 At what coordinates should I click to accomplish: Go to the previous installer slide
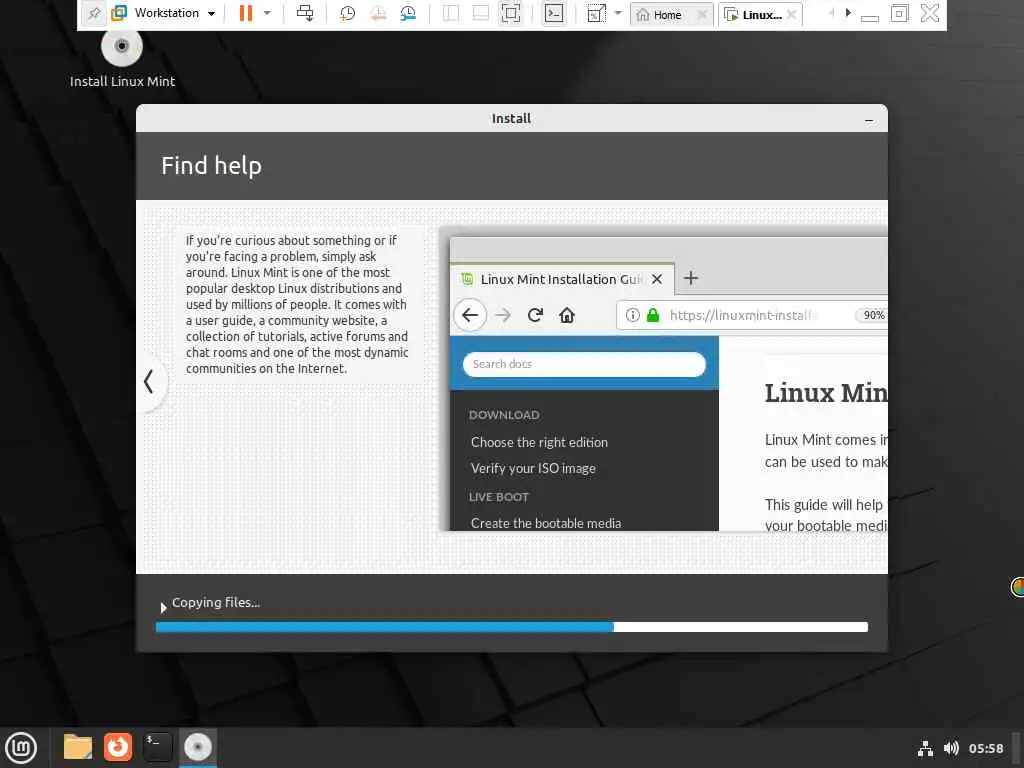point(149,381)
